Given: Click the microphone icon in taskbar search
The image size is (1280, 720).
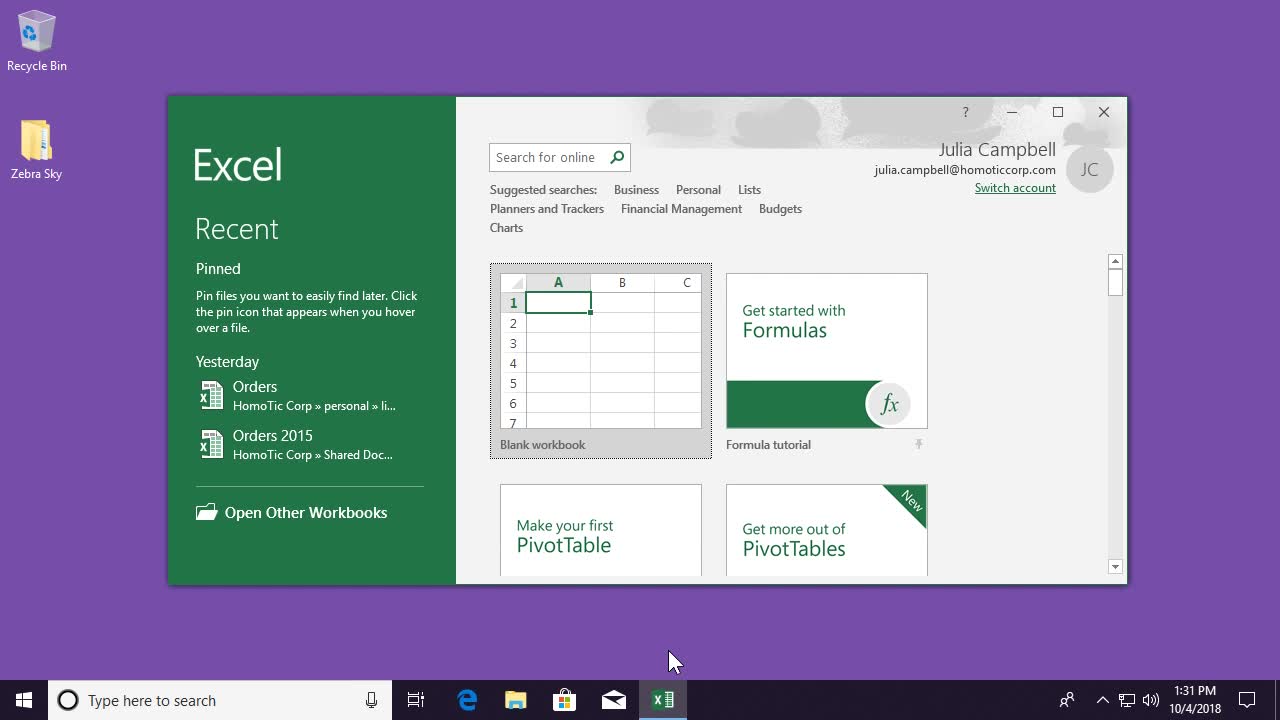Looking at the screenshot, I should [371, 700].
